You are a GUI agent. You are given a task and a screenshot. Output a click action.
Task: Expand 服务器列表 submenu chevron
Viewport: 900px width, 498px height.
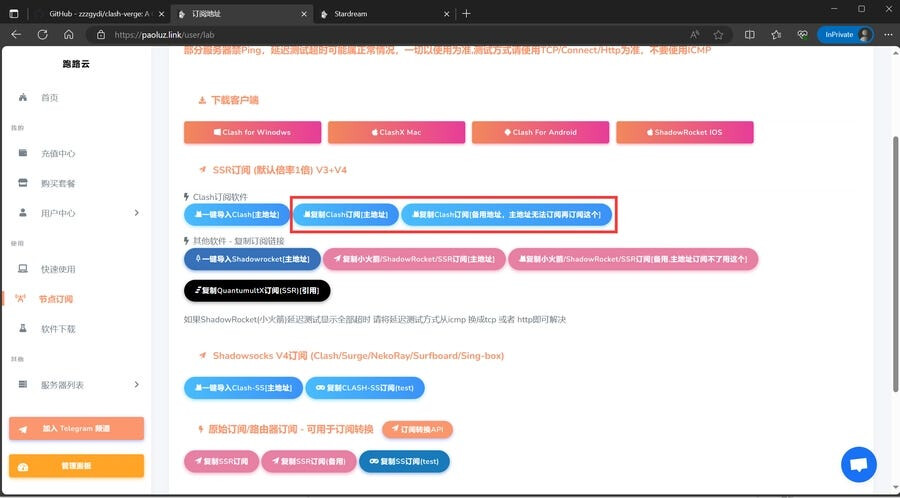point(137,384)
